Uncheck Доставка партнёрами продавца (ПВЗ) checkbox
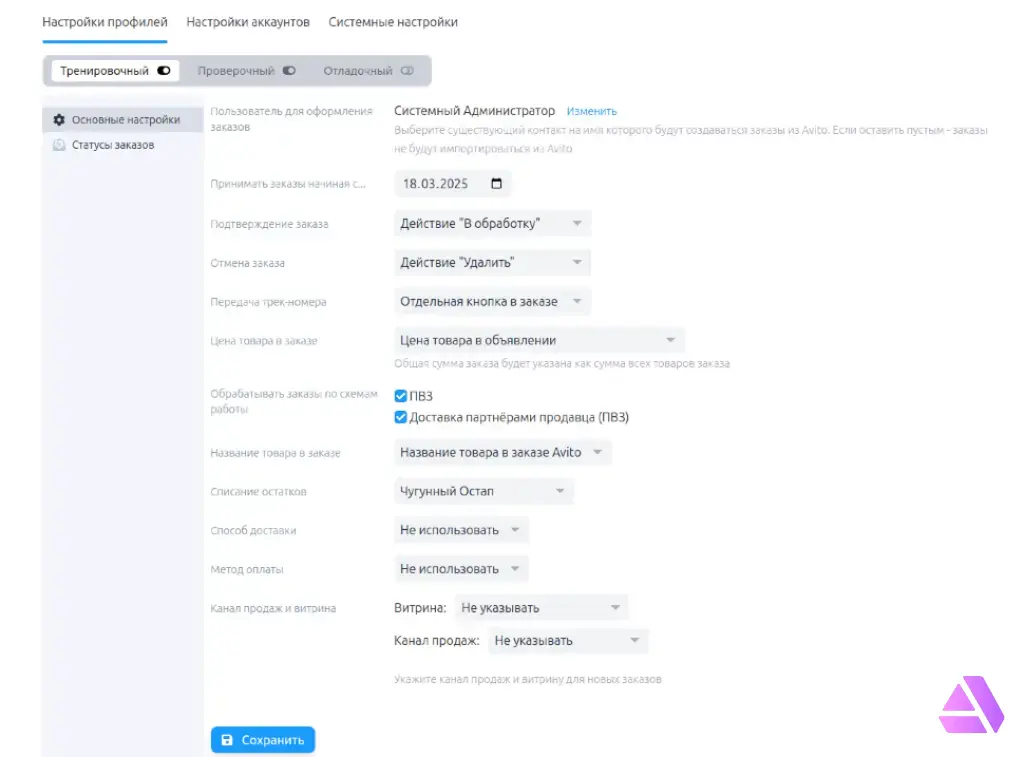Image resolution: width=1024 pixels, height=757 pixels. [x=401, y=417]
